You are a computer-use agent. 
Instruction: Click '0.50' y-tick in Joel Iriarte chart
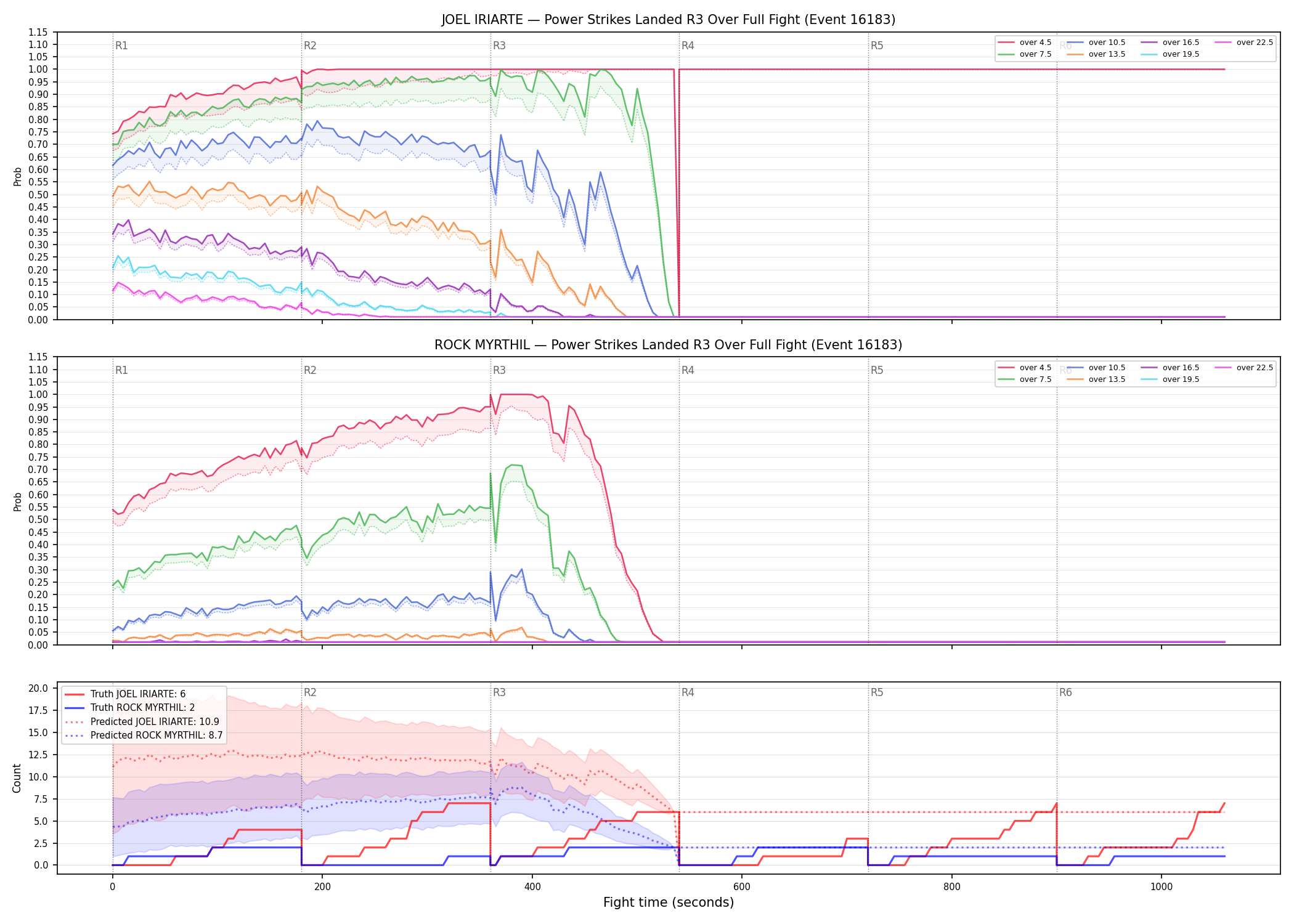[38, 195]
